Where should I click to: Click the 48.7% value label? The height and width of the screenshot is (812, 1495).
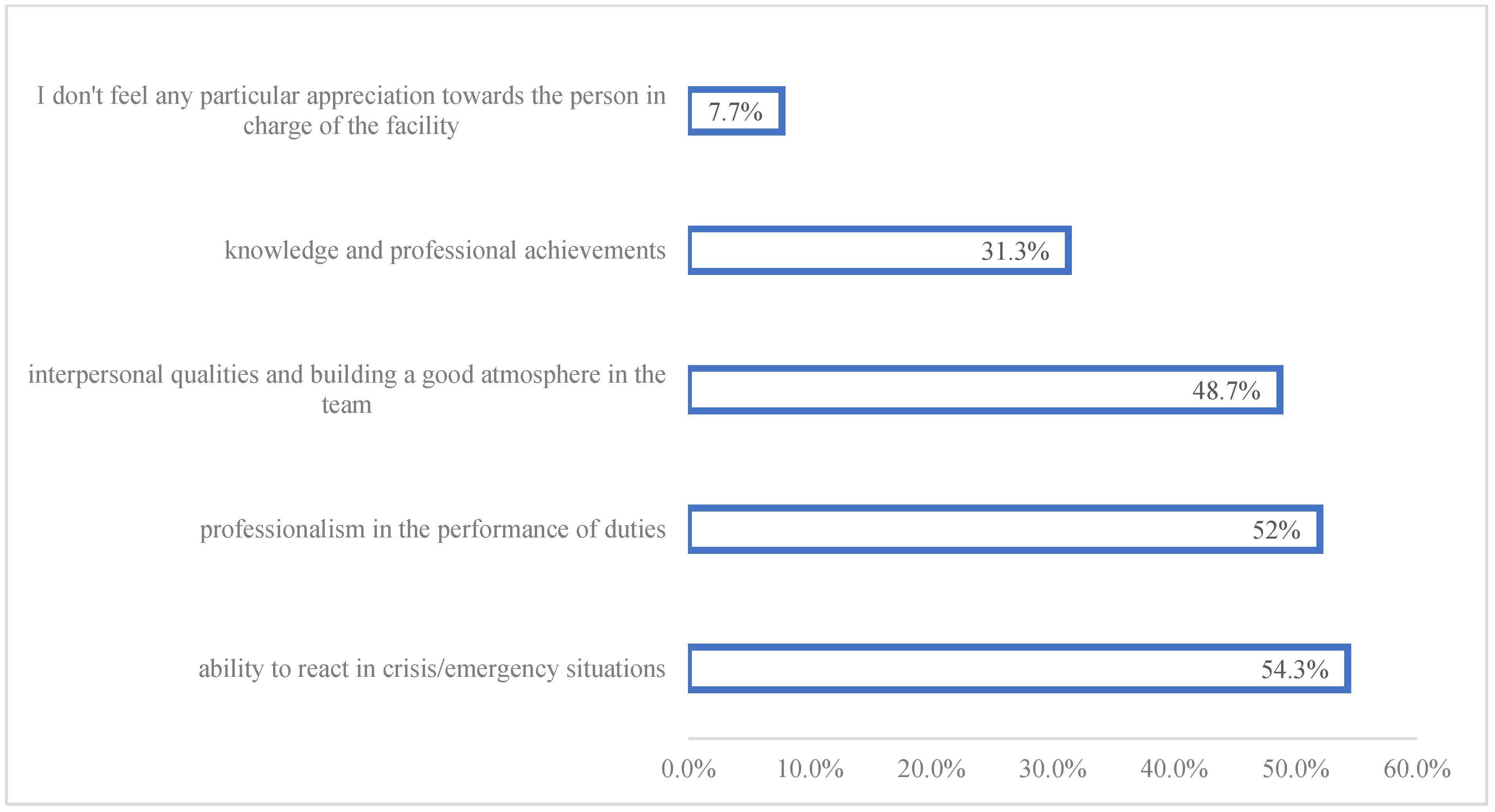[1226, 391]
